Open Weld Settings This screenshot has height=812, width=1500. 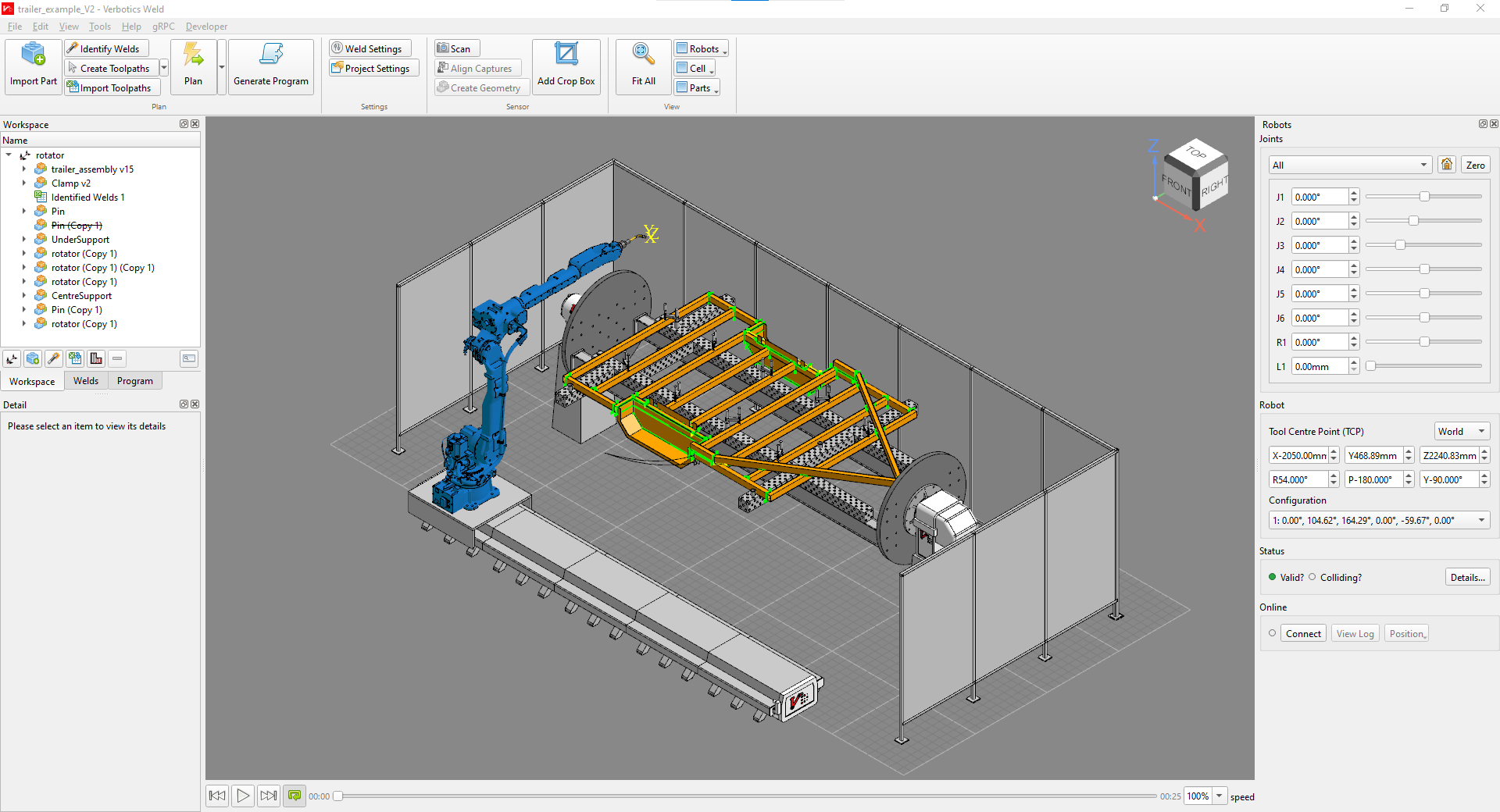pos(370,48)
